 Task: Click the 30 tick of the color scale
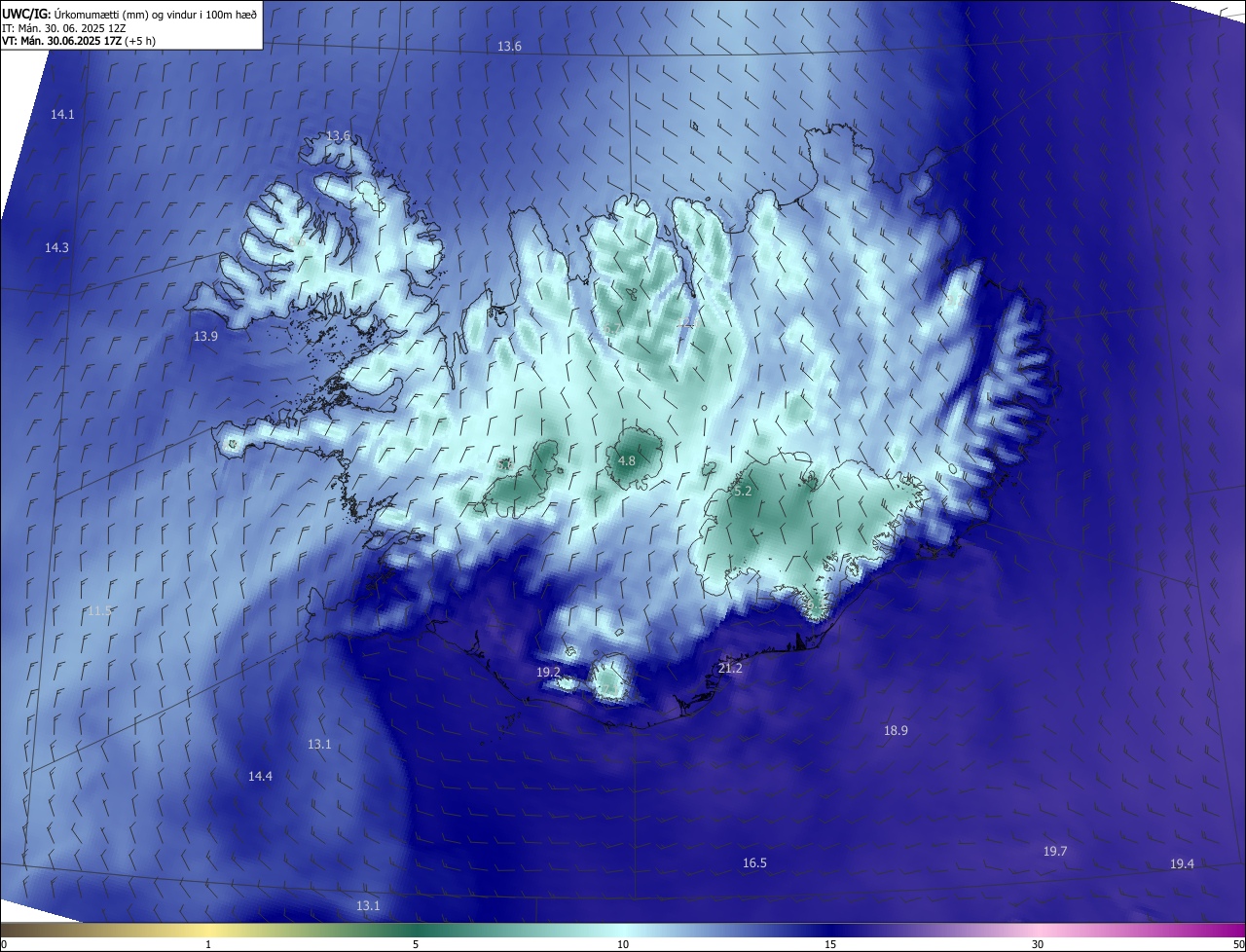(x=1038, y=944)
